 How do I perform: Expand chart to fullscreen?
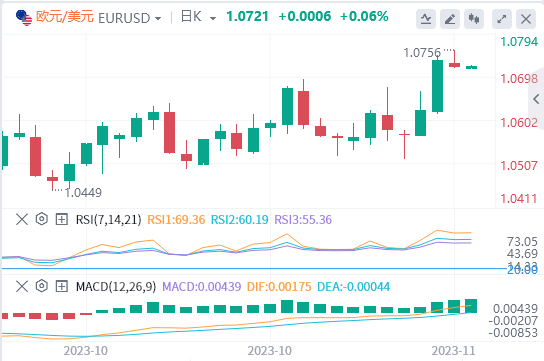[x=502, y=19]
